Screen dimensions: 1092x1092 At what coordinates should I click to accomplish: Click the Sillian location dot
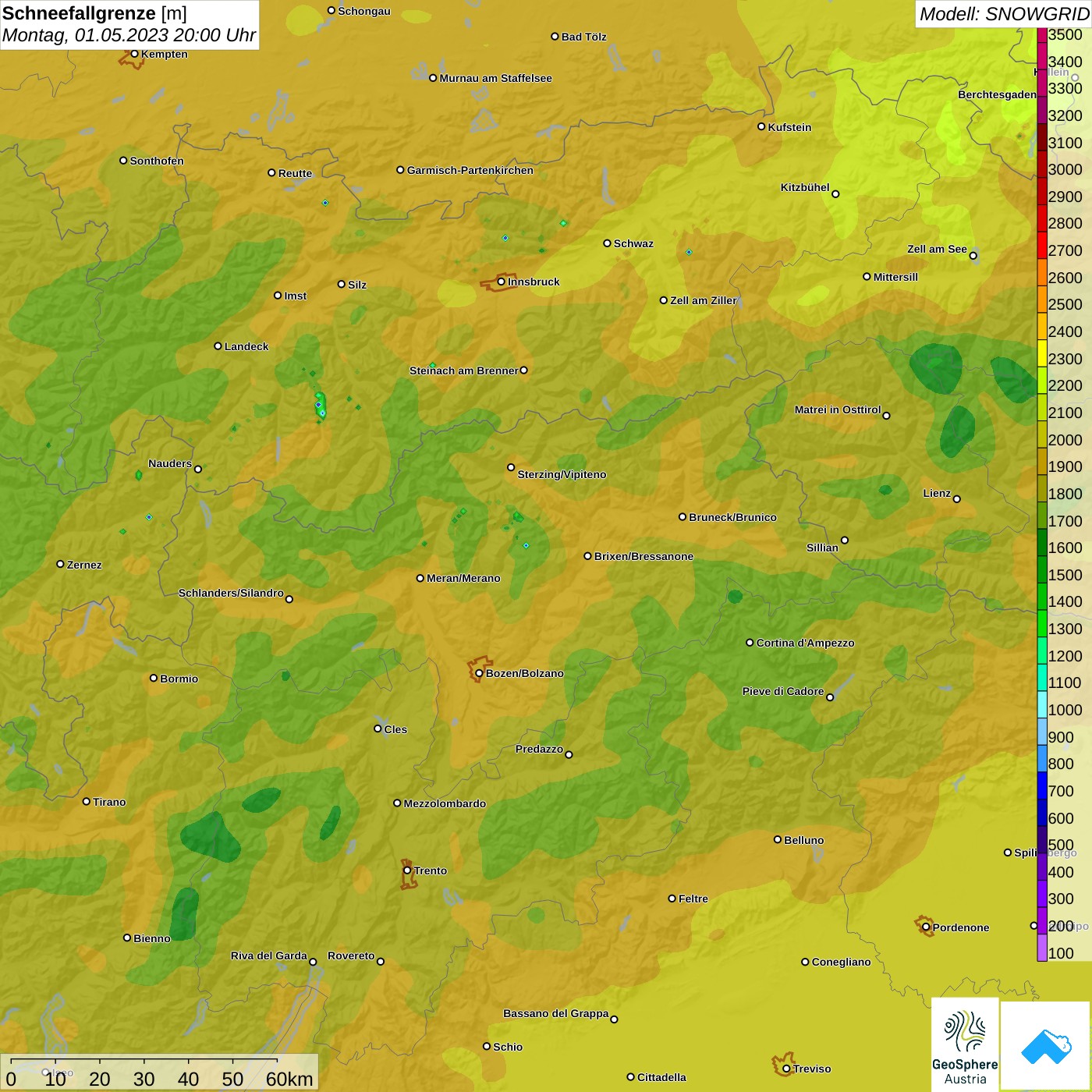pos(845,540)
